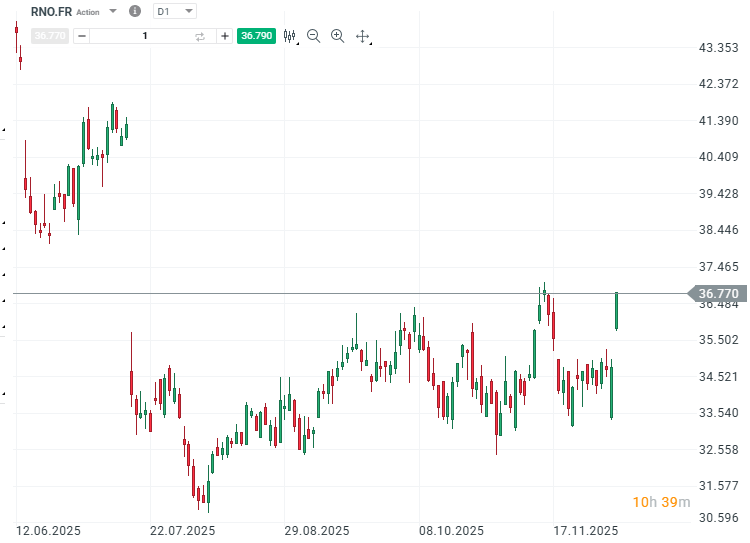Screen dimensions: 750x543
Task: Click the 41.390 level on price axis
Action: click(x=718, y=120)
